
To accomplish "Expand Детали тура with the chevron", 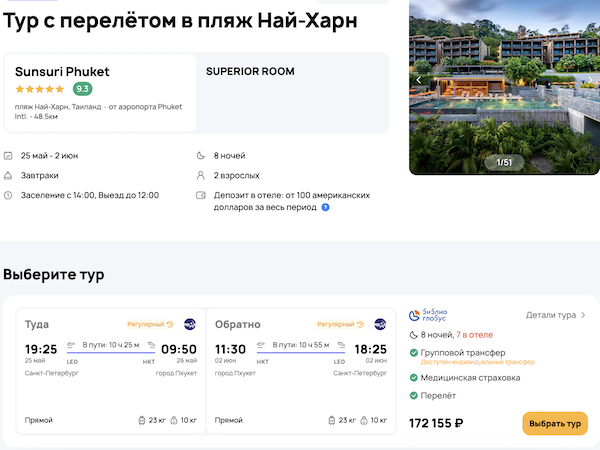I will (583, 315).
